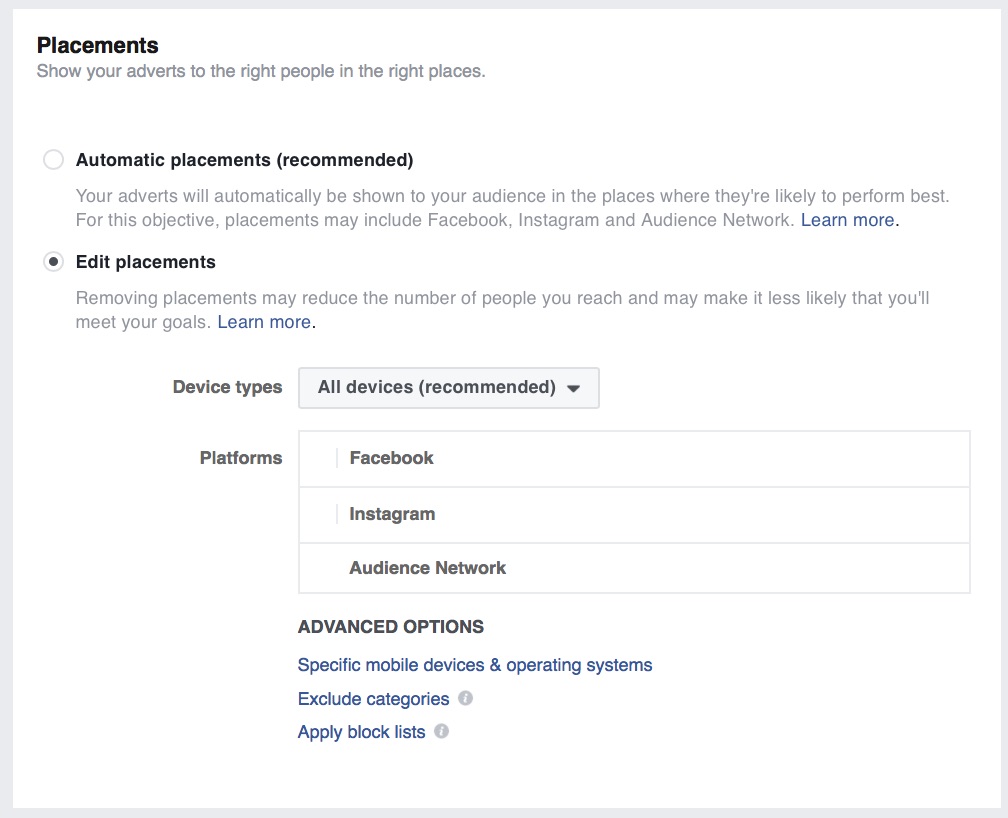The image size is (1008, 818).
Task: Select the Edit placements radio button
Action: 53,262
